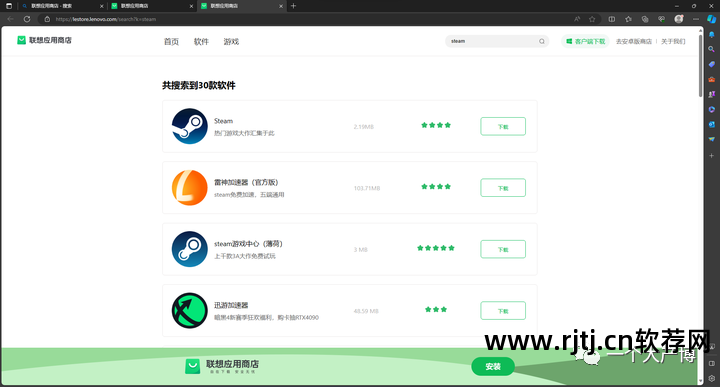Open the 迅游加速器 title link
This screenshot has width=720, height=387.
coord(231,305)
